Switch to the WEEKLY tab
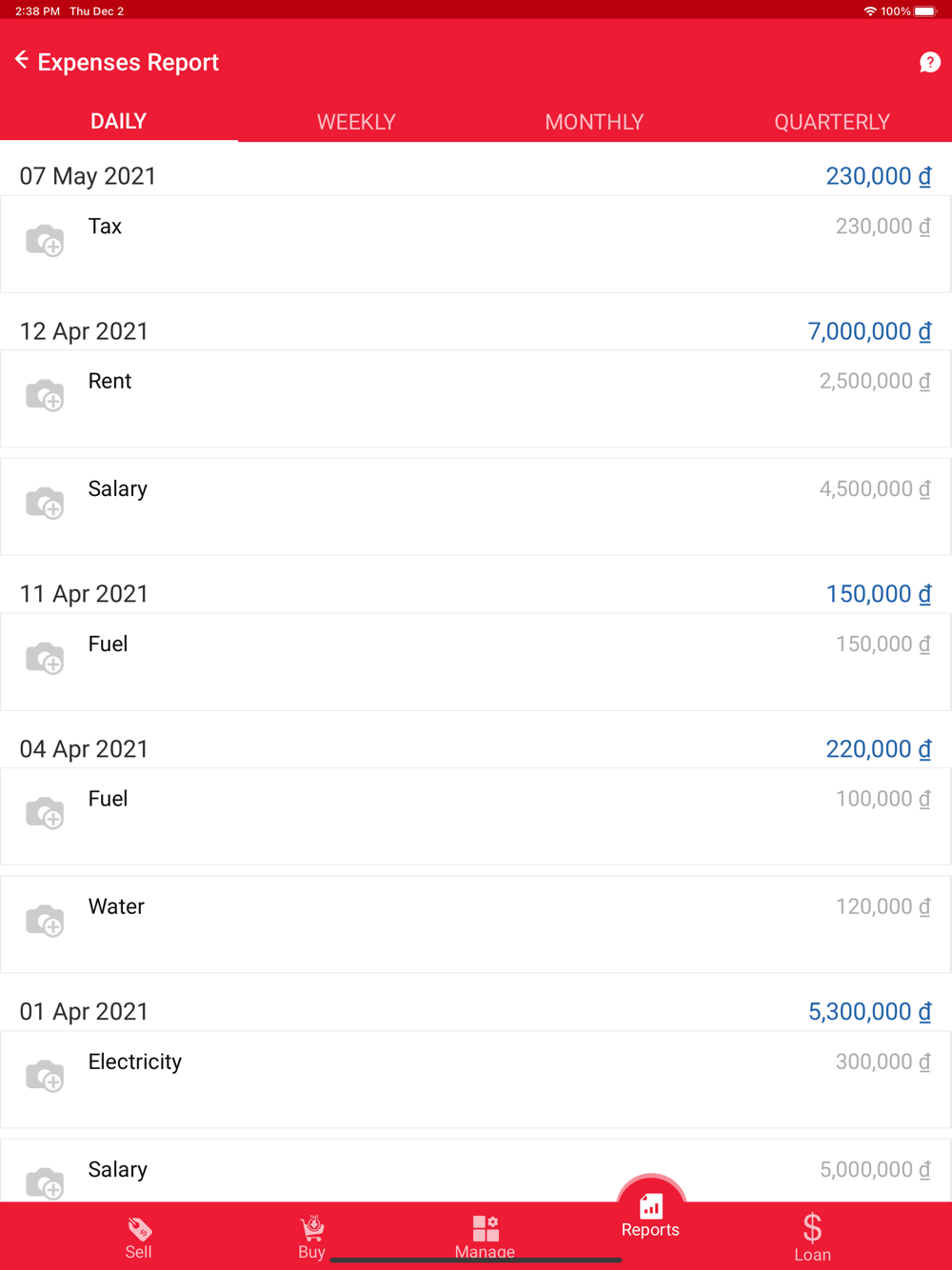Screen dimensions: 952x1270 point(356,122)
